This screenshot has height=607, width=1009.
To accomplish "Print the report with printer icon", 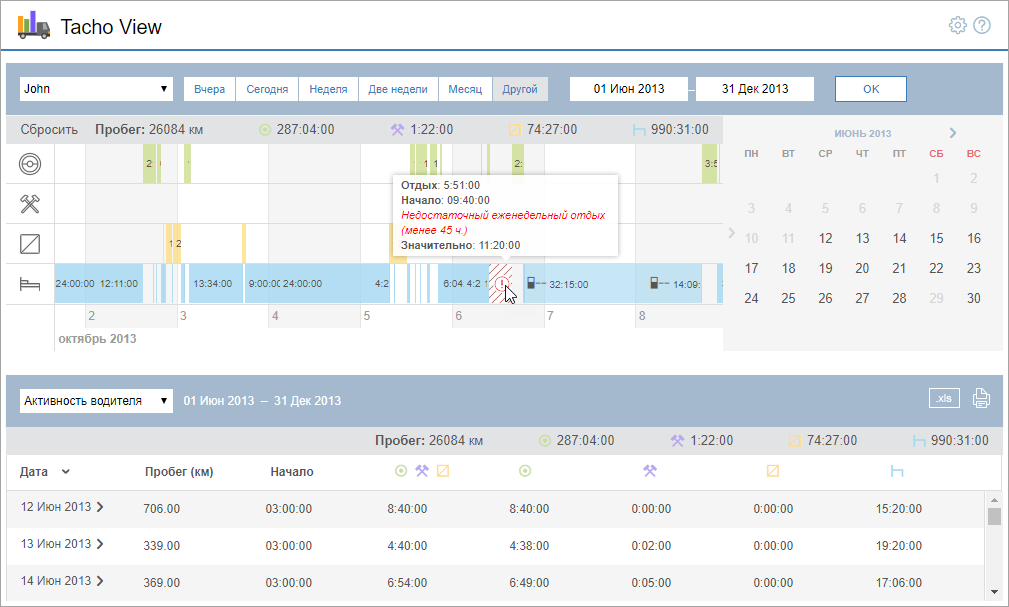I will click(x=981, y=399).
